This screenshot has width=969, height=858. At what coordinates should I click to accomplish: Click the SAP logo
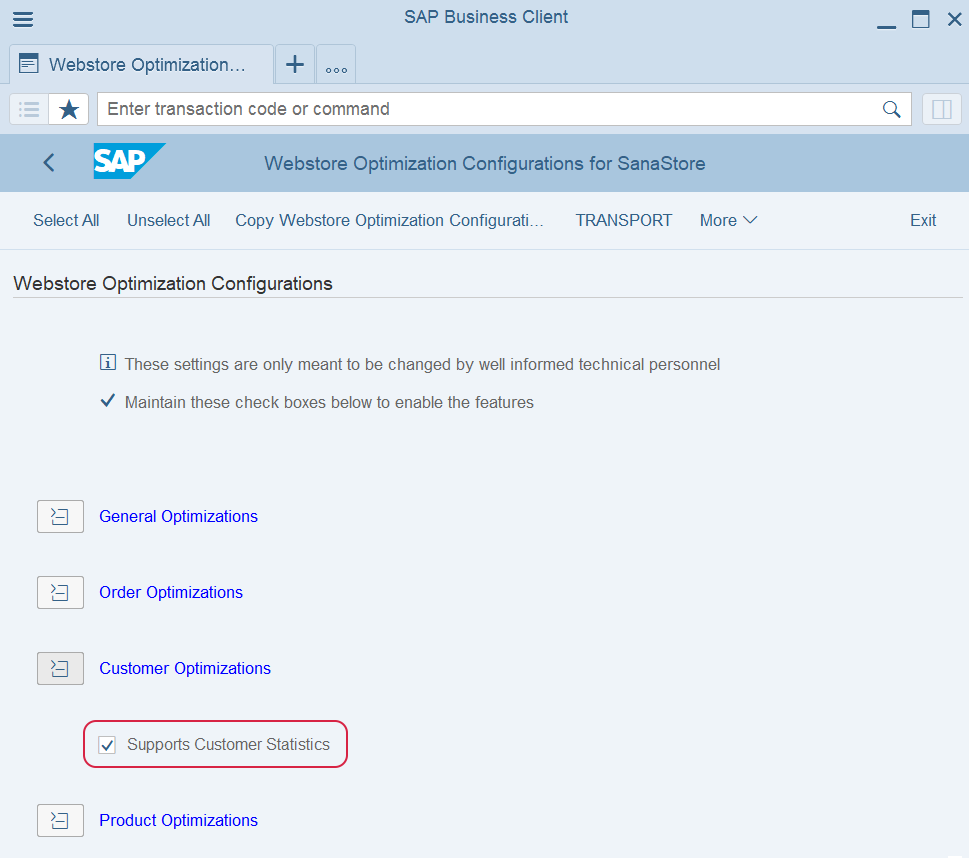(x=128, y=162)
